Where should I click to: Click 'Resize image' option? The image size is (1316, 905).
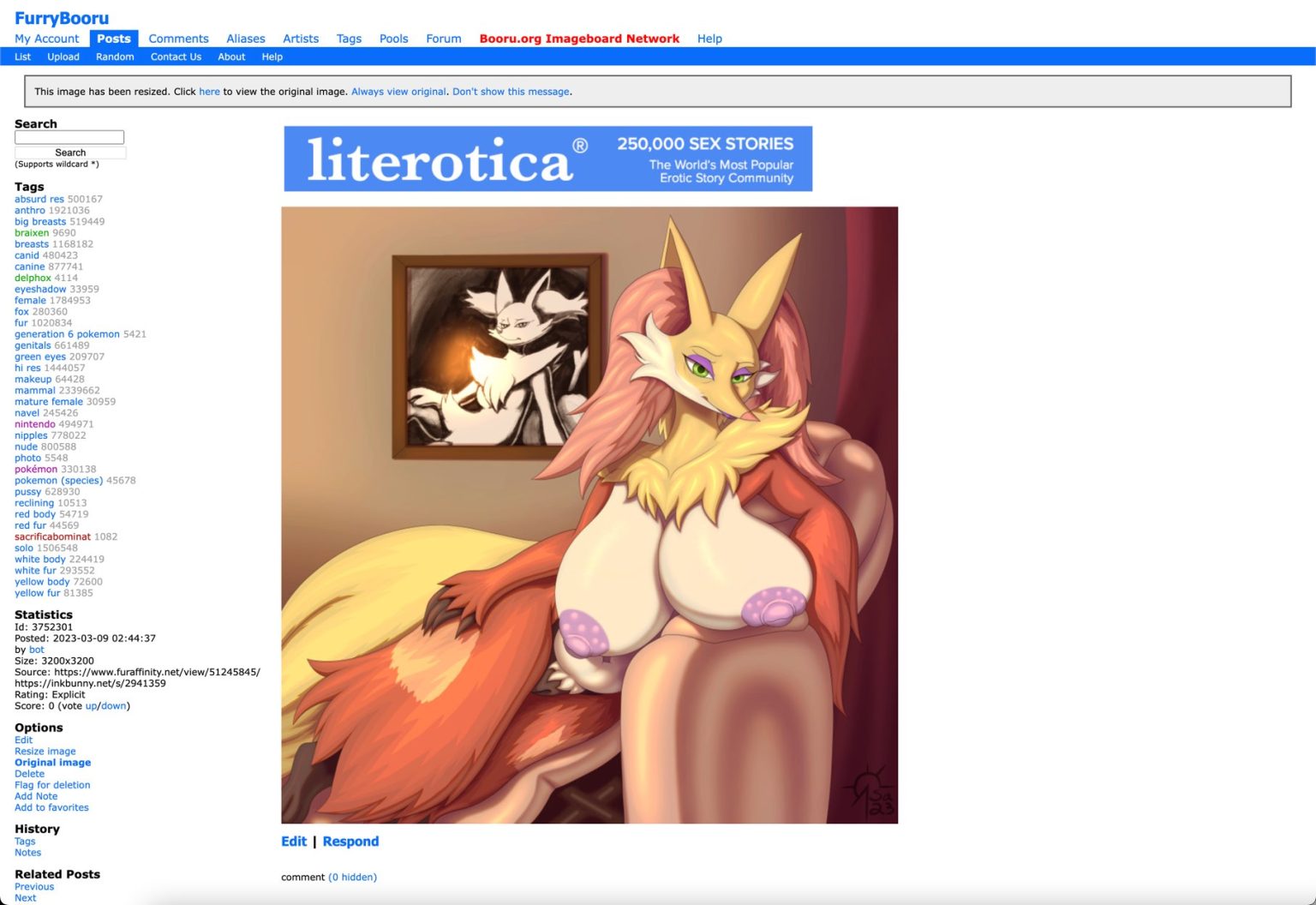(x=45, y=752)
